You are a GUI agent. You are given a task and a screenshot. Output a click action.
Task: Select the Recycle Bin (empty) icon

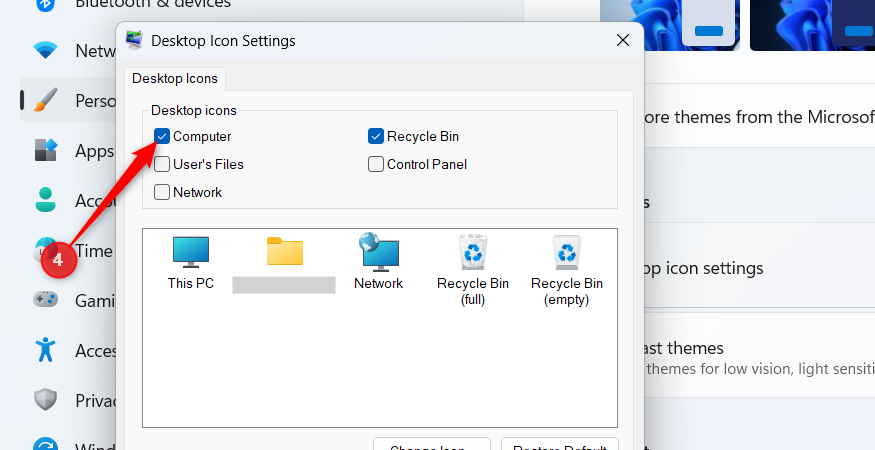coord(566,252)
